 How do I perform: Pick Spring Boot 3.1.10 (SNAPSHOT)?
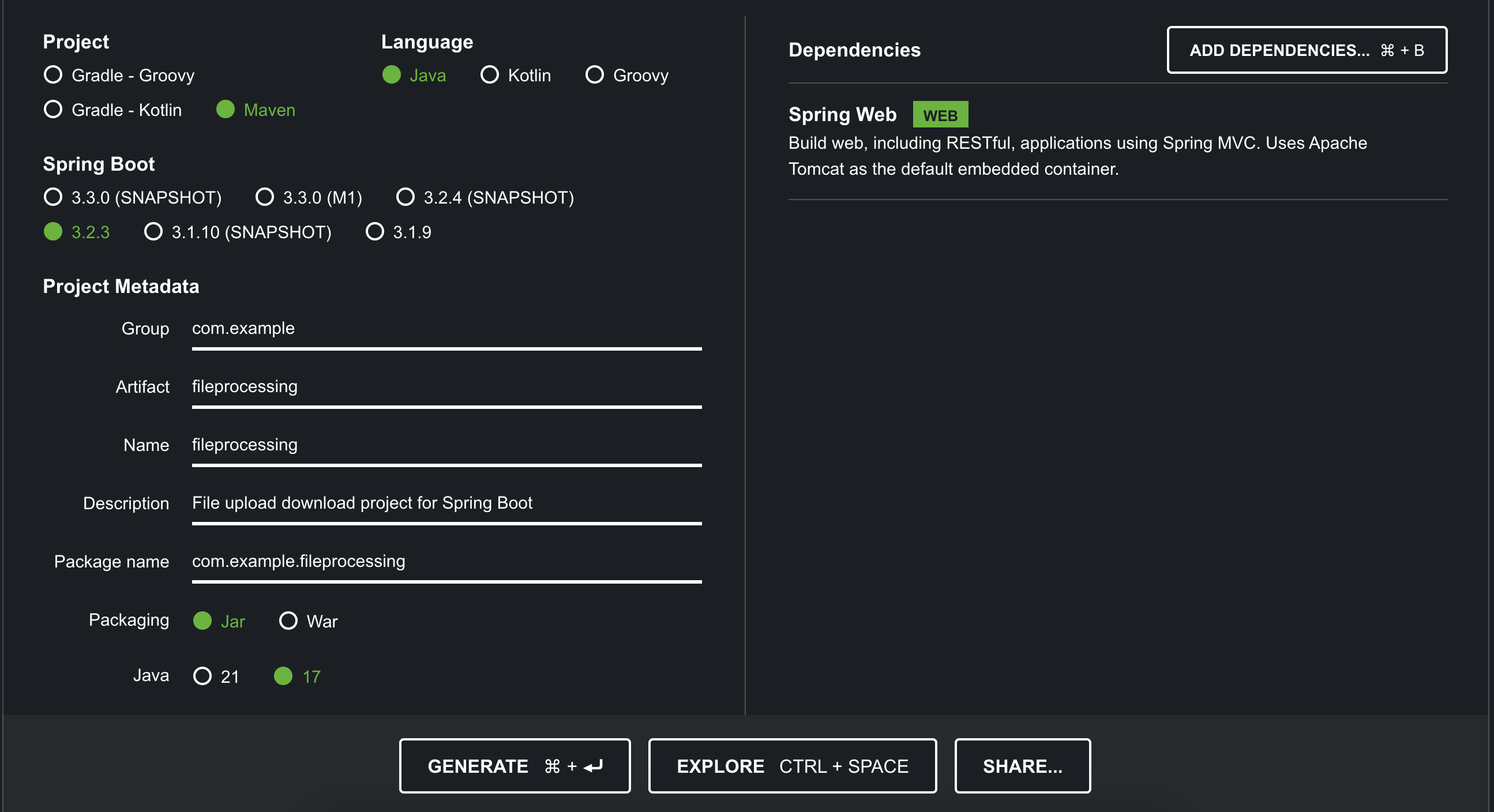tap(153, 232)
